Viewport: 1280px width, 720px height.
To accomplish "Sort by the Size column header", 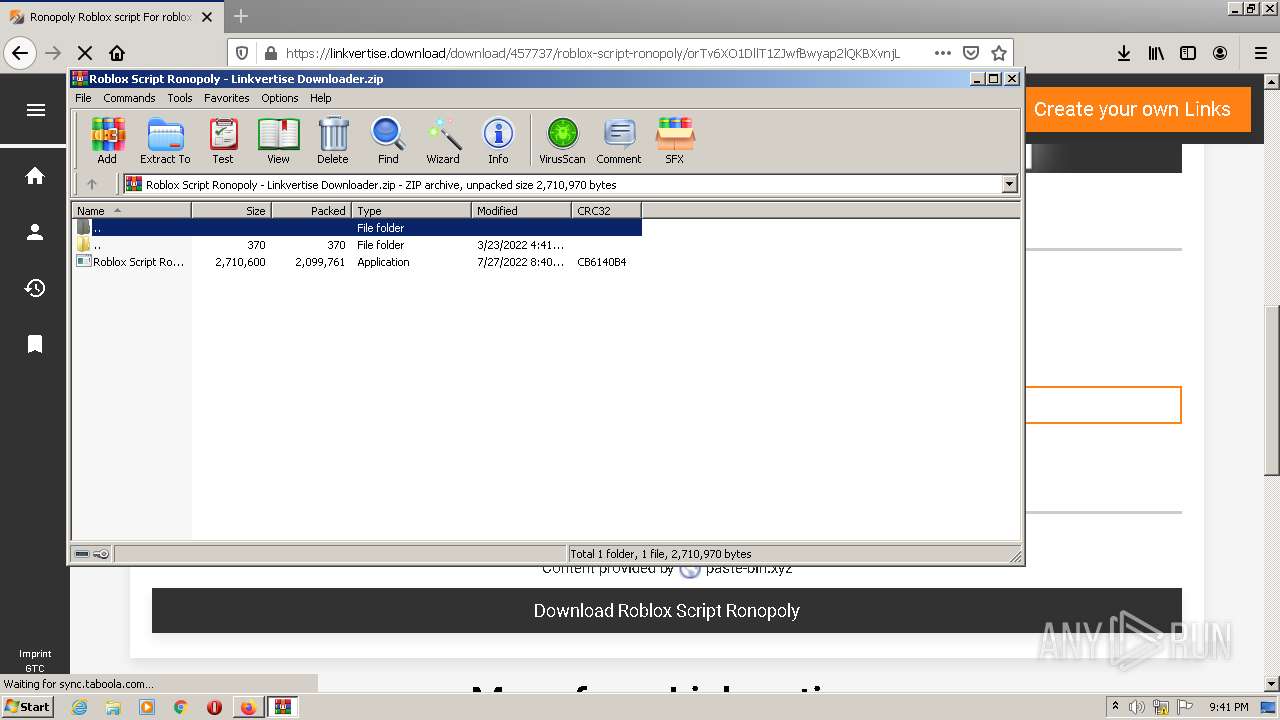I will tap(231, 210).
